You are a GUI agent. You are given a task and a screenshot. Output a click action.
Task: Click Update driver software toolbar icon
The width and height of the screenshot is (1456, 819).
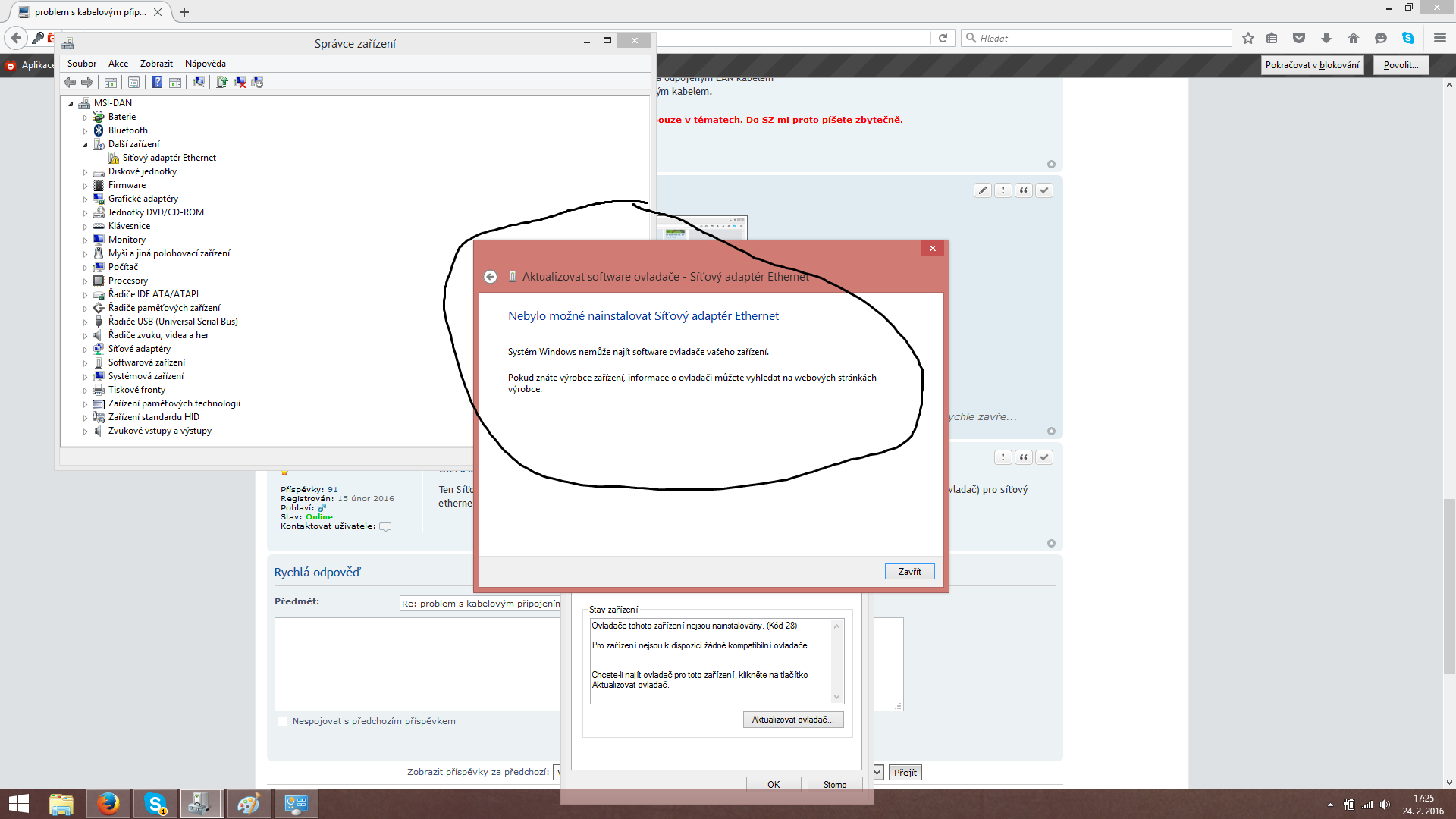[222, 82]
